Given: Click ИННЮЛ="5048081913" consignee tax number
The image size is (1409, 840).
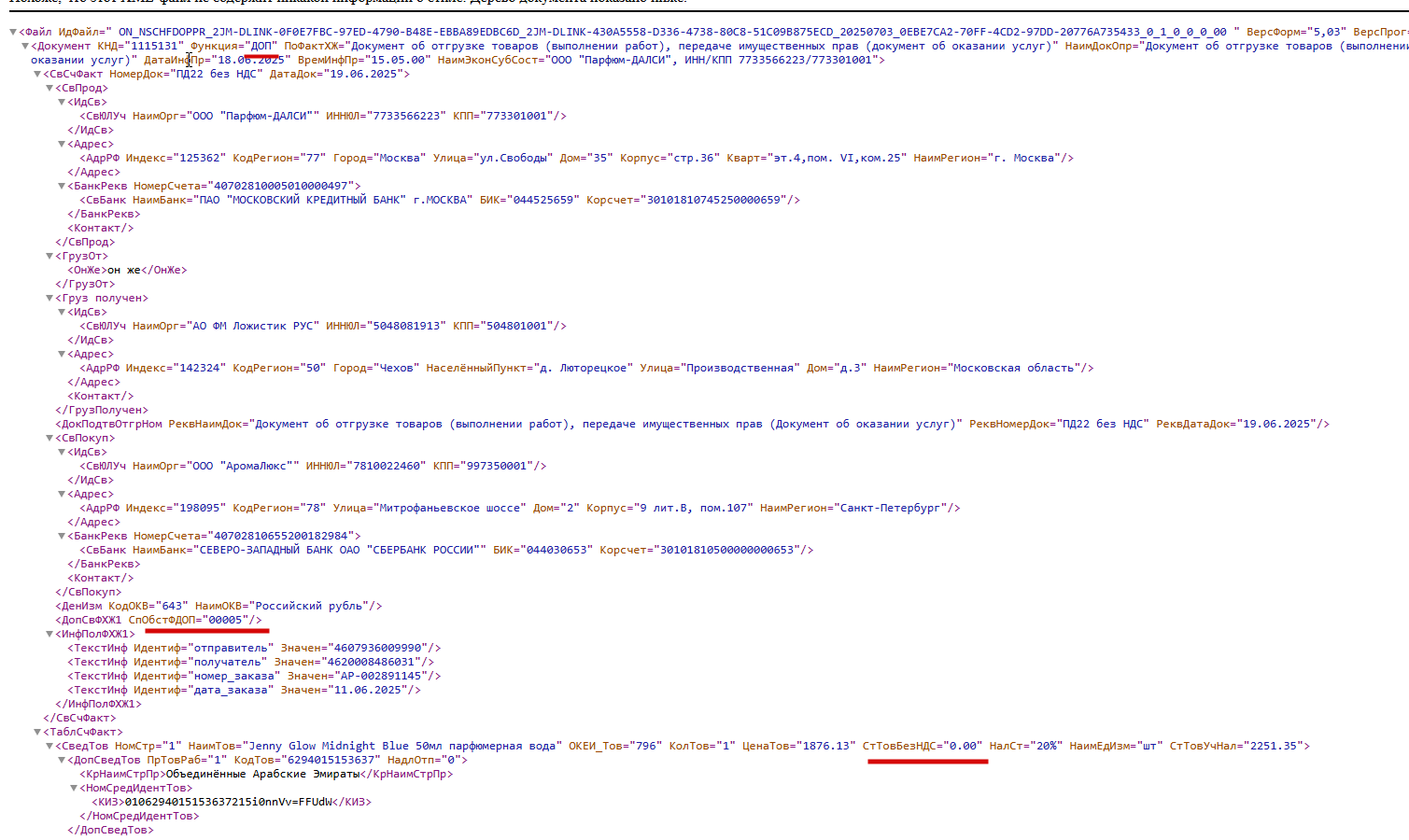Looking at the screenshot, I should [386, 326].
